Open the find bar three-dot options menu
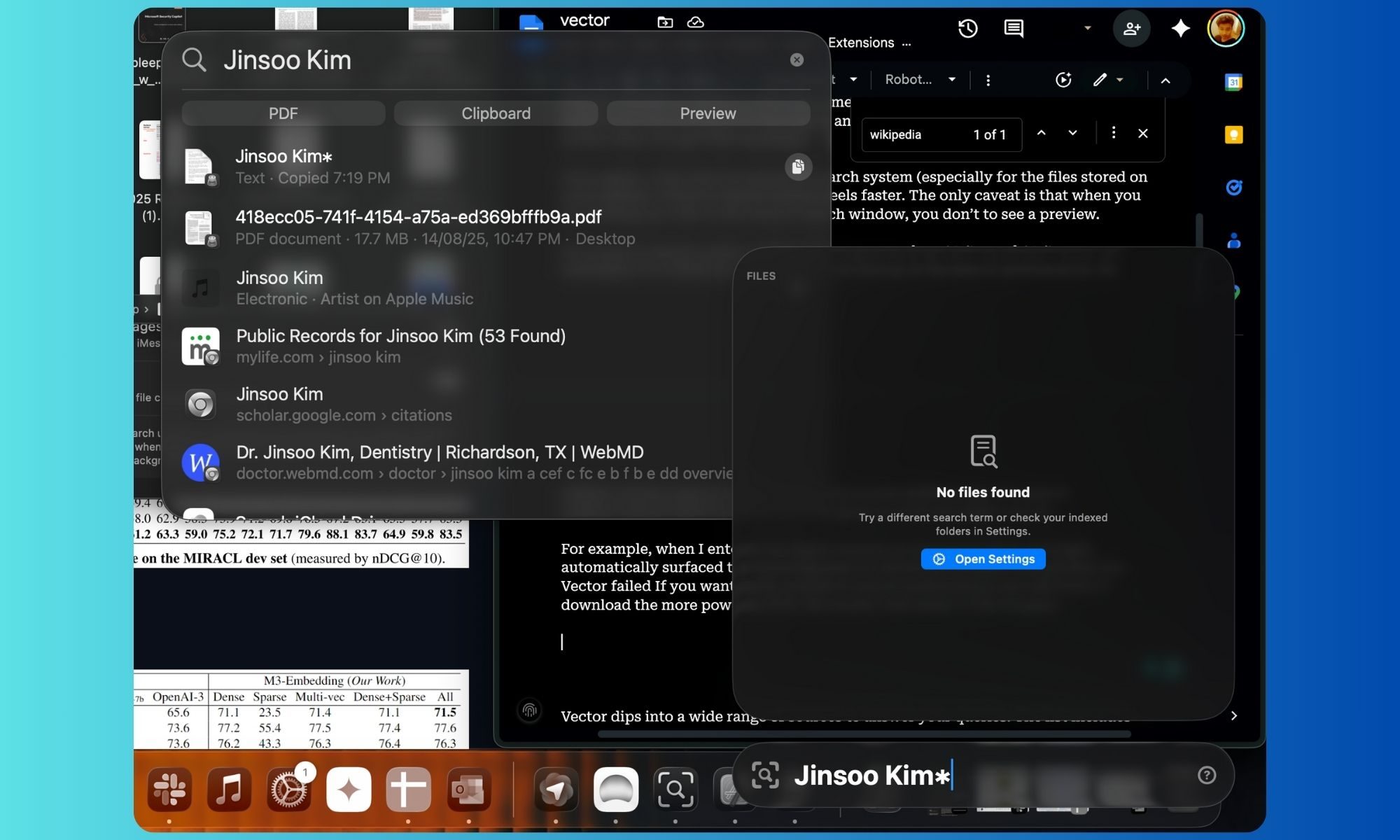The width and height of the screenshot is (1400, 840). click(1113, 133)
